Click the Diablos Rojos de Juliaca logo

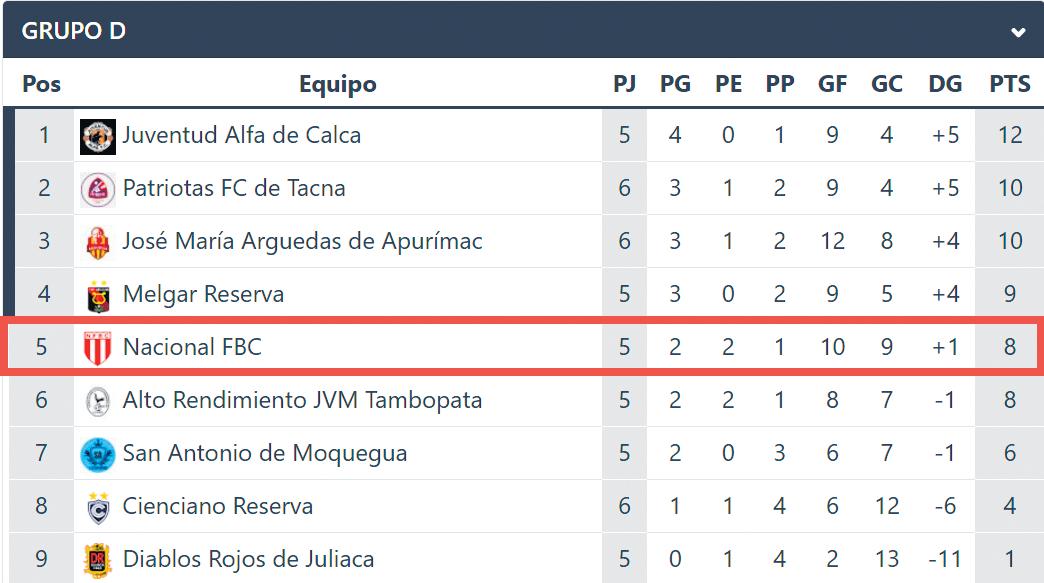coord(97,561)
